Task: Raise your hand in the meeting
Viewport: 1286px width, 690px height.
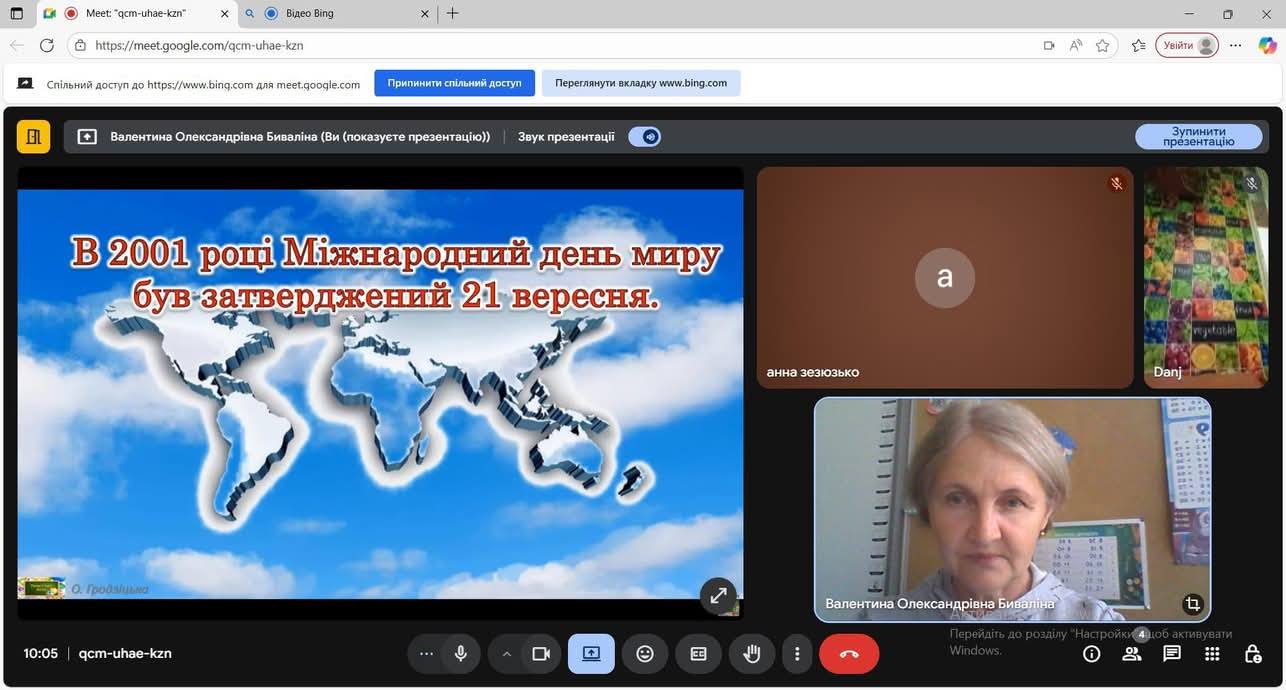Action: coord(752,654)
